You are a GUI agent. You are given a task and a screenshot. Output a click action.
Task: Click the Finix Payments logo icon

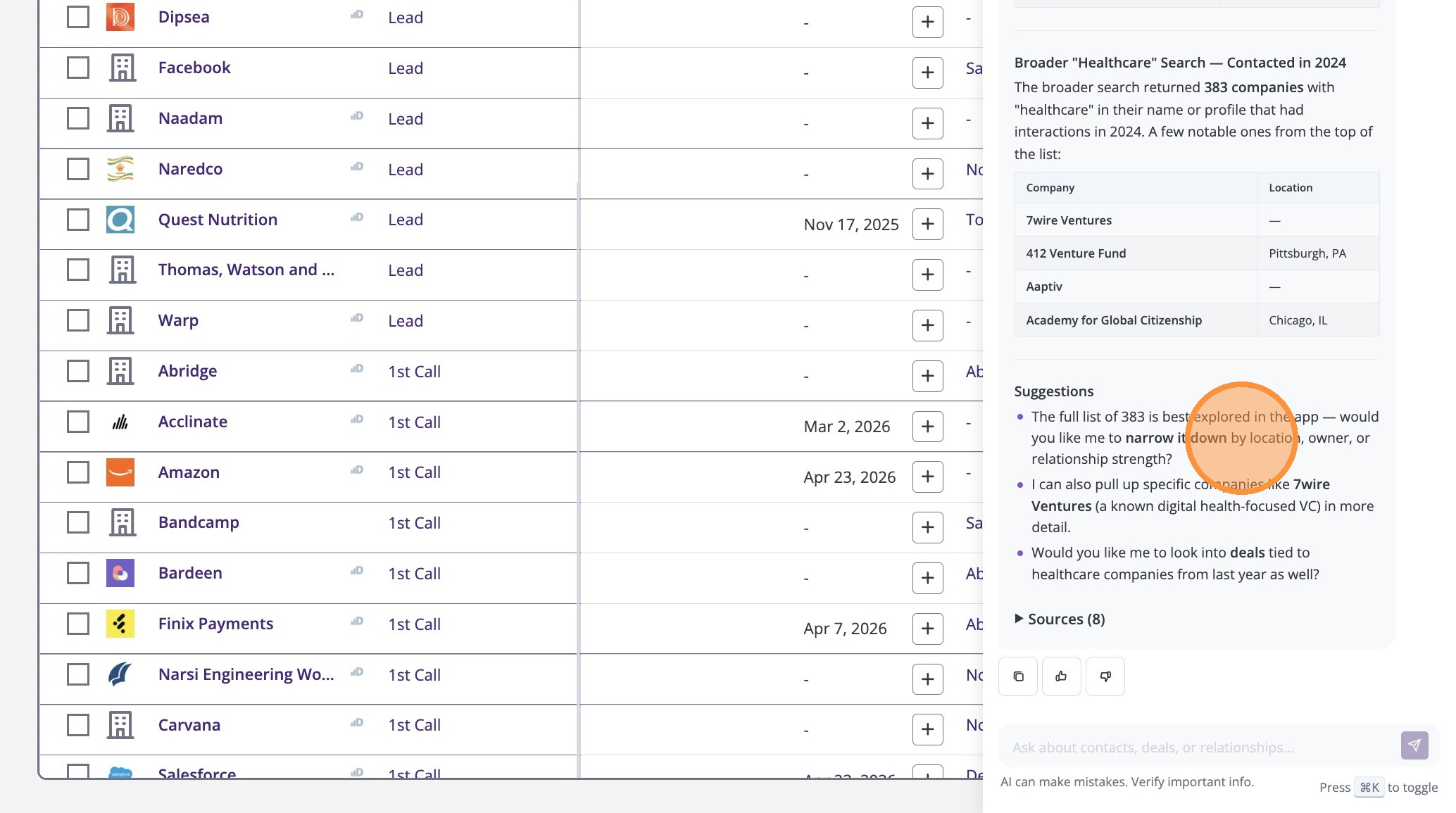(120, 624)
